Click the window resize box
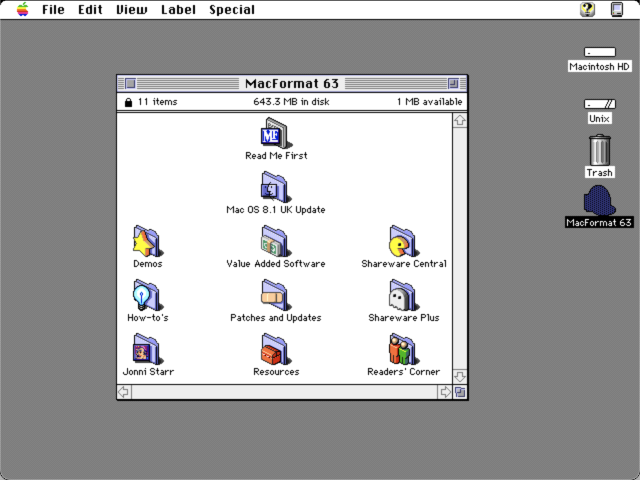The image size is (640, 480). [460, 392]
